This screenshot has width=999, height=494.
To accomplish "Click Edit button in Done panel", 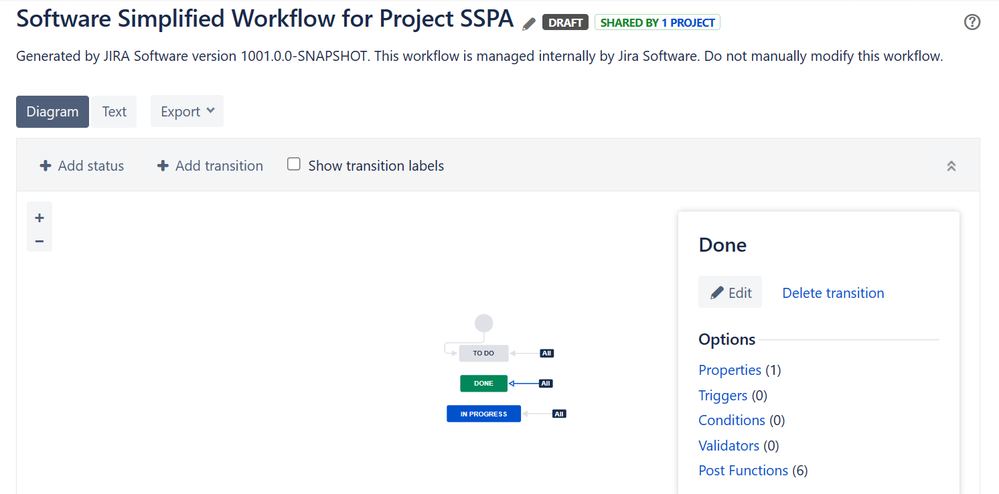I will [730, 293].
